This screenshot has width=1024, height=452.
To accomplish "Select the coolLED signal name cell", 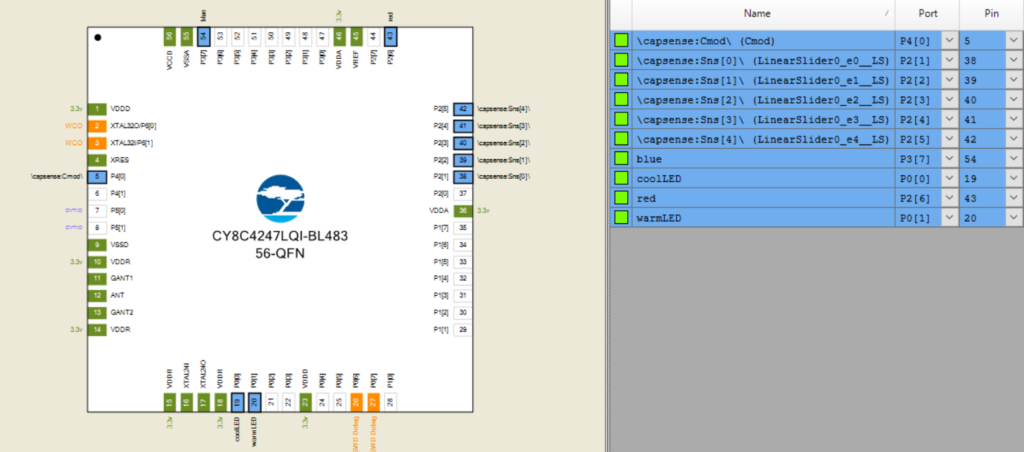I will [x=763, y=178].
